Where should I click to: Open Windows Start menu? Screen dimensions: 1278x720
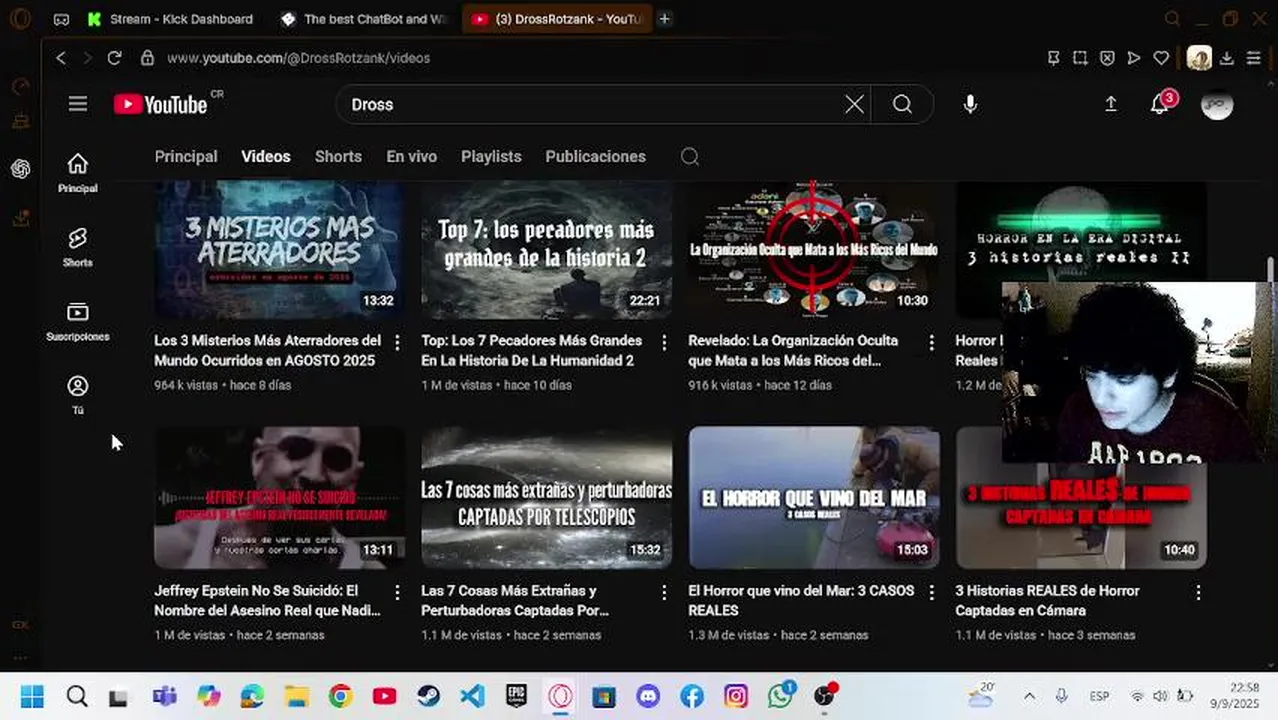click(x=32, y=696)
